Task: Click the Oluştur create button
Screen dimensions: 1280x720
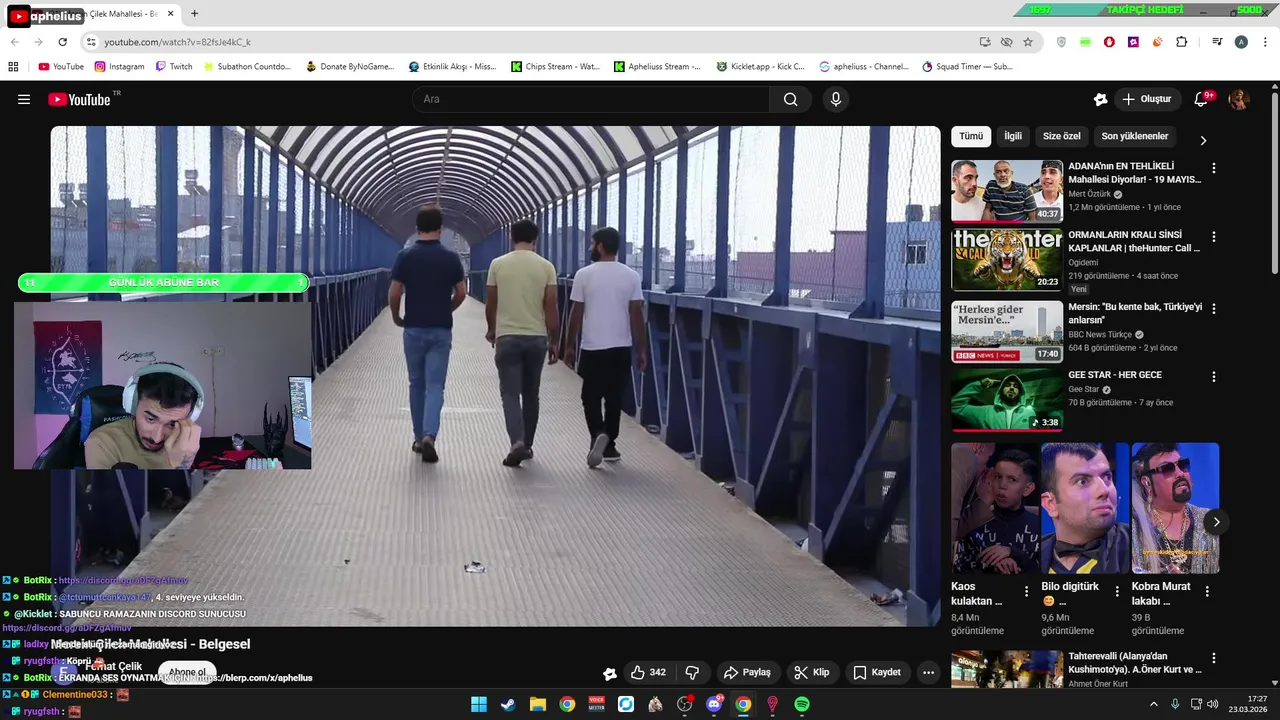Action: [1147, 99]
